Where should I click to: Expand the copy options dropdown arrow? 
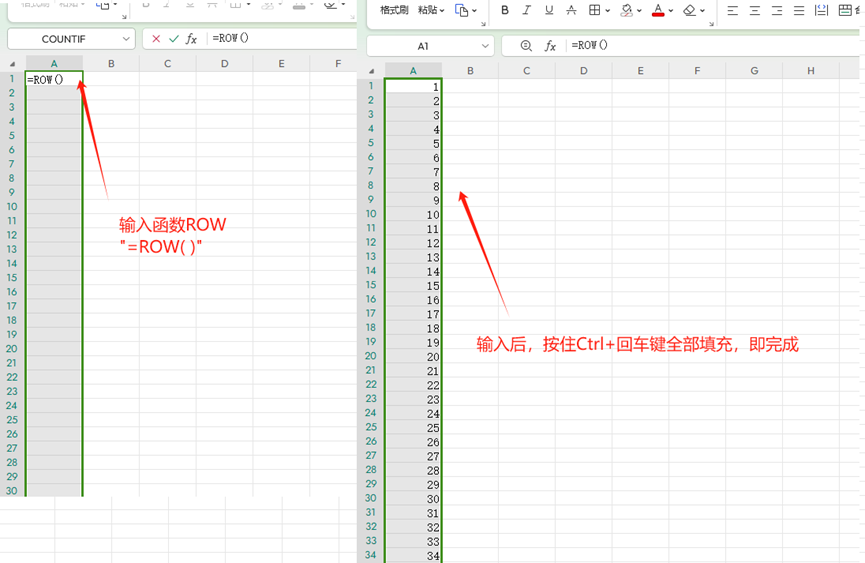(474, 10)
